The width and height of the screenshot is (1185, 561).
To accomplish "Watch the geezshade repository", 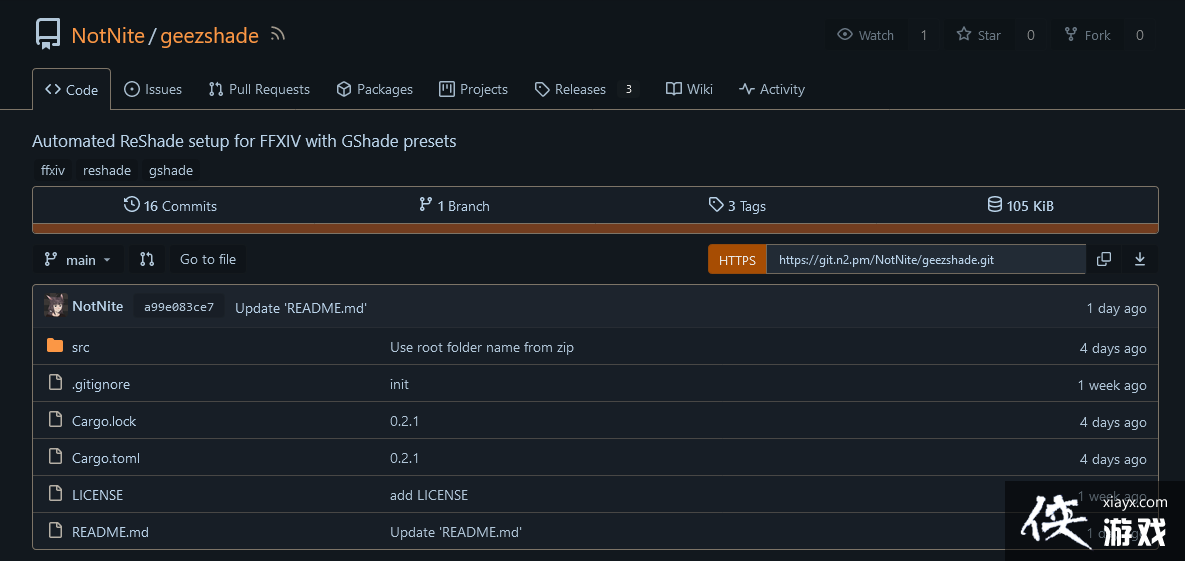I will click(x=865, y=35).
